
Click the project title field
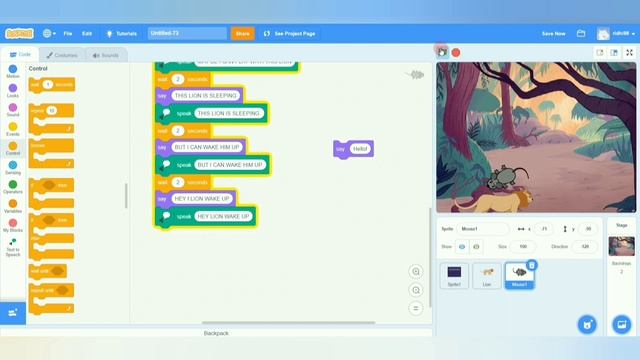tap(187, 33)
